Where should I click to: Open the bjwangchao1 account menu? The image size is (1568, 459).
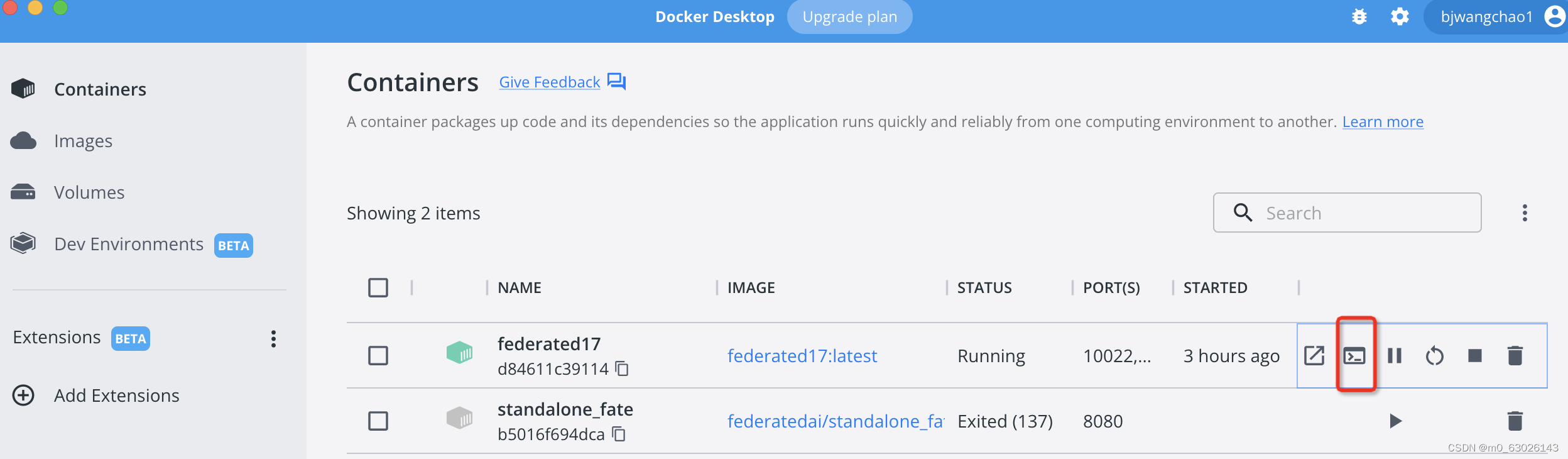coord(1495,17)
